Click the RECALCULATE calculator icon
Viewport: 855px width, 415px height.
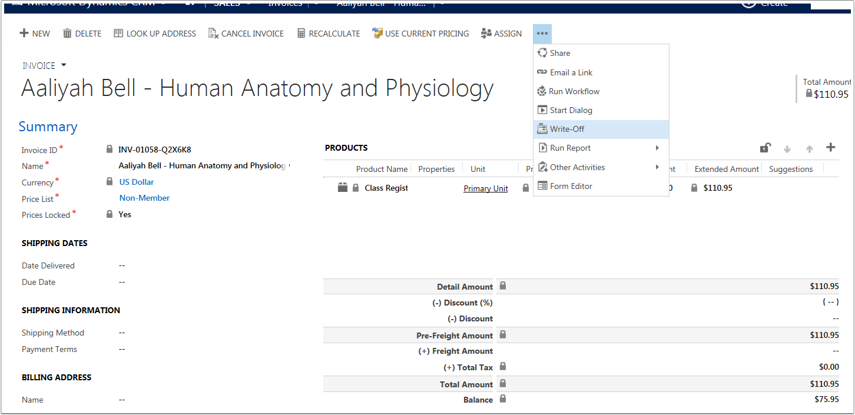click(x=301, y=33)
